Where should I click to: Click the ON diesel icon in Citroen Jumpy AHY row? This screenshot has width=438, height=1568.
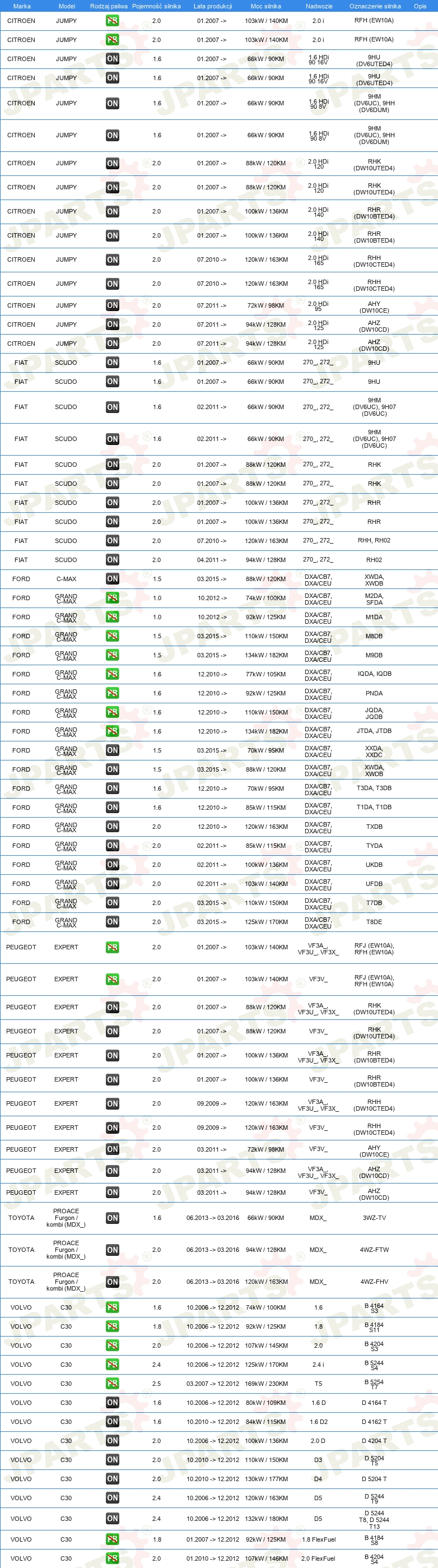[113, 305]
